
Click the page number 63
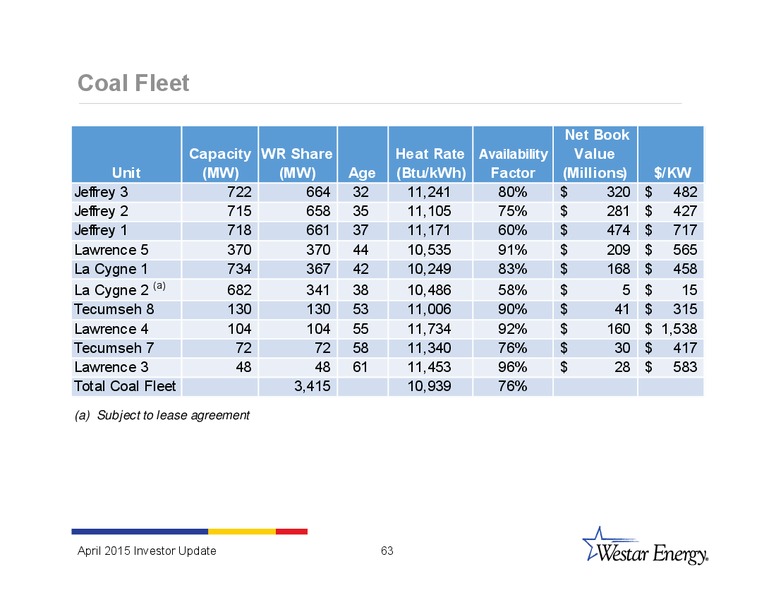pyautogui.click(x=387, y=551)
